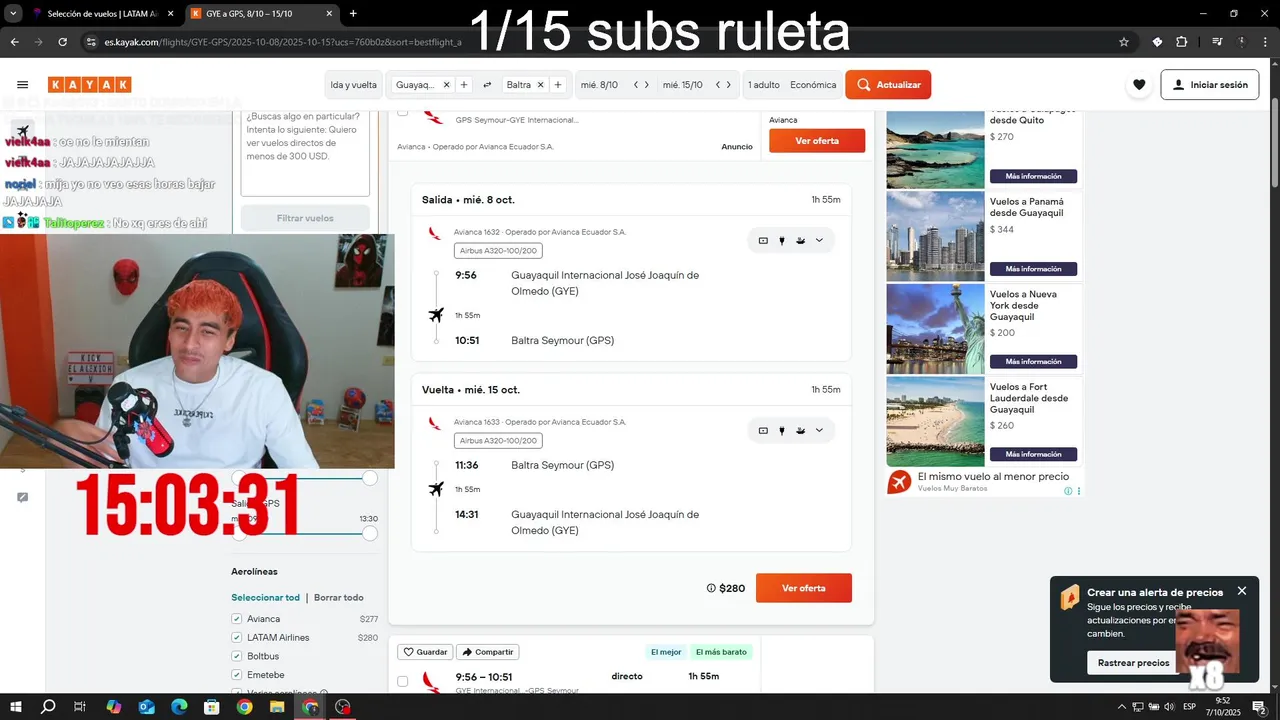Toggle the Emetebe checkbox
This screenshot has width=1280, height=720.
(x=237, y=675)
